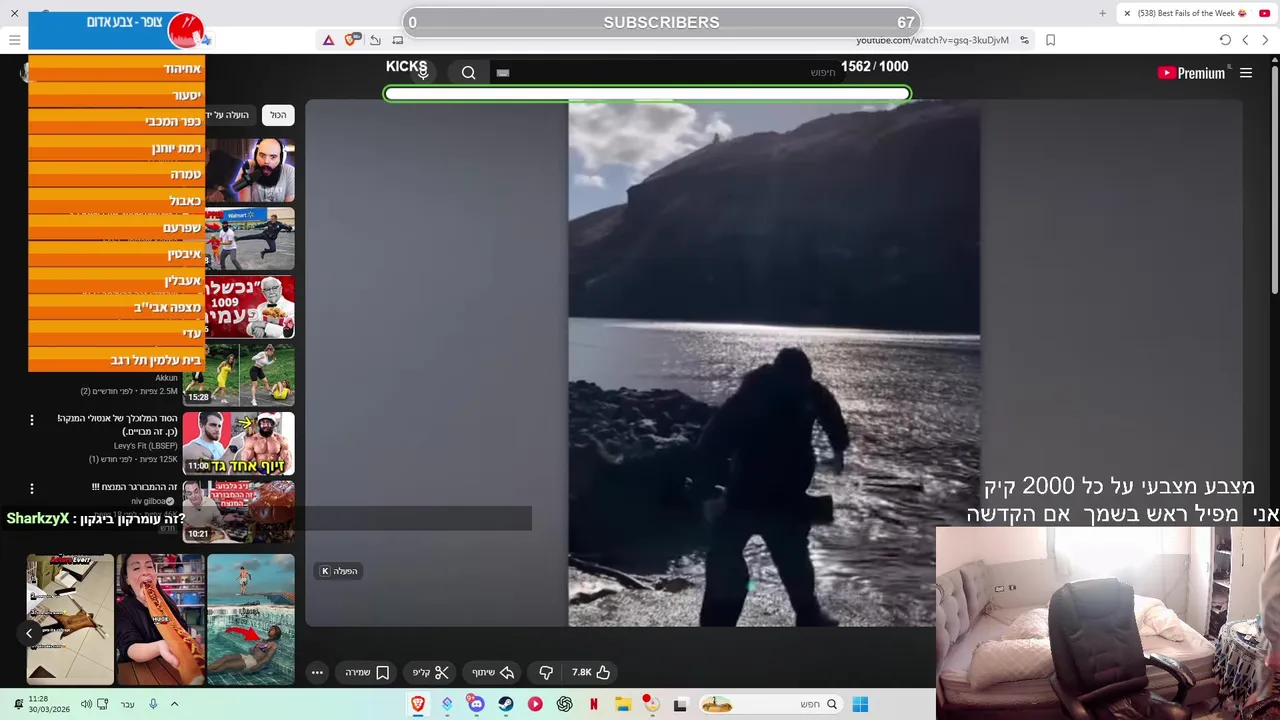Open the Windows Start menu

click(860, 704)
